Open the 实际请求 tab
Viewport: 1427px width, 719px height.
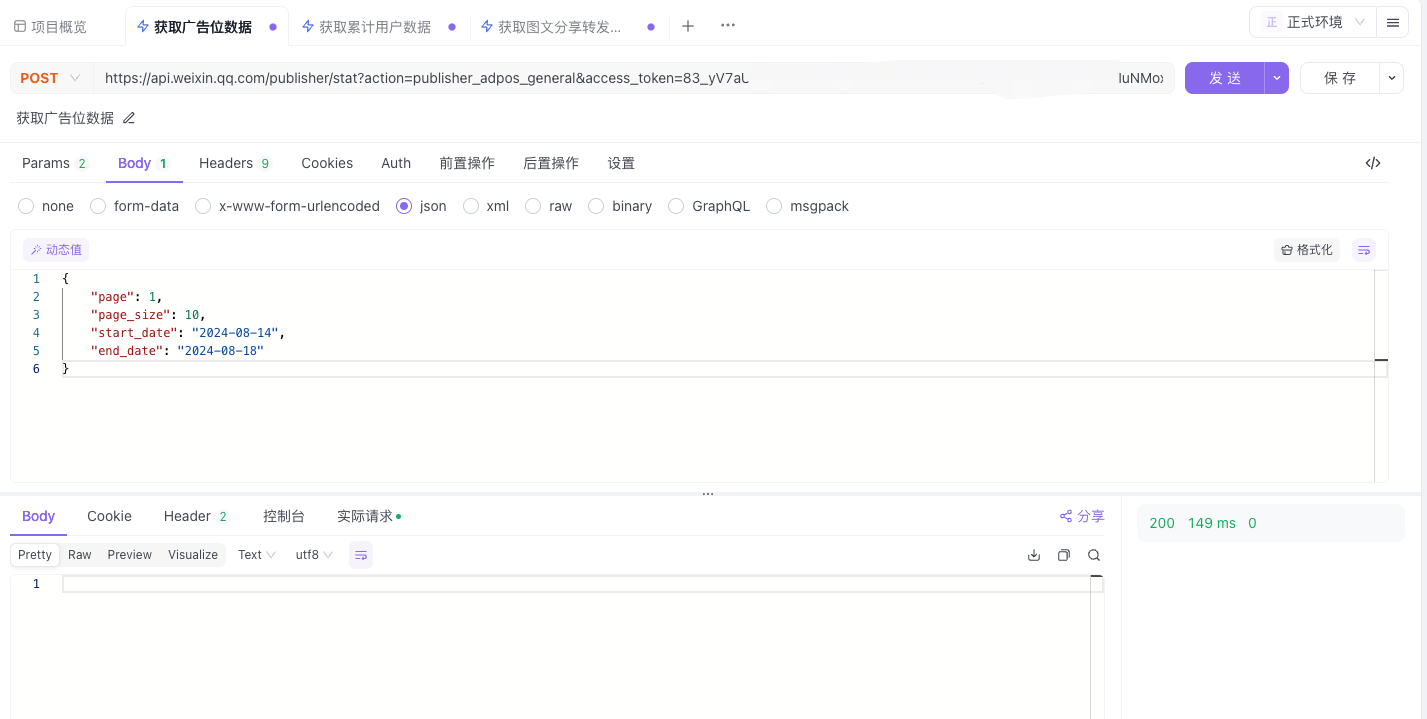(x=369, y=516)
